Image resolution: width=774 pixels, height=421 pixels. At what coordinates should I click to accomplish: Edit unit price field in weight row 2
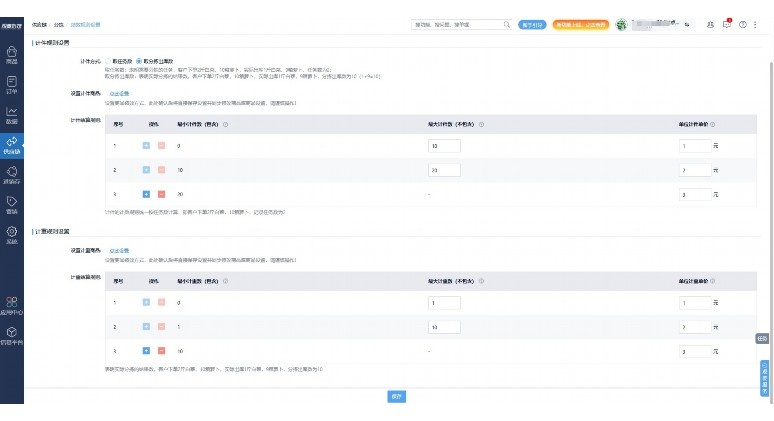(695, 327)
